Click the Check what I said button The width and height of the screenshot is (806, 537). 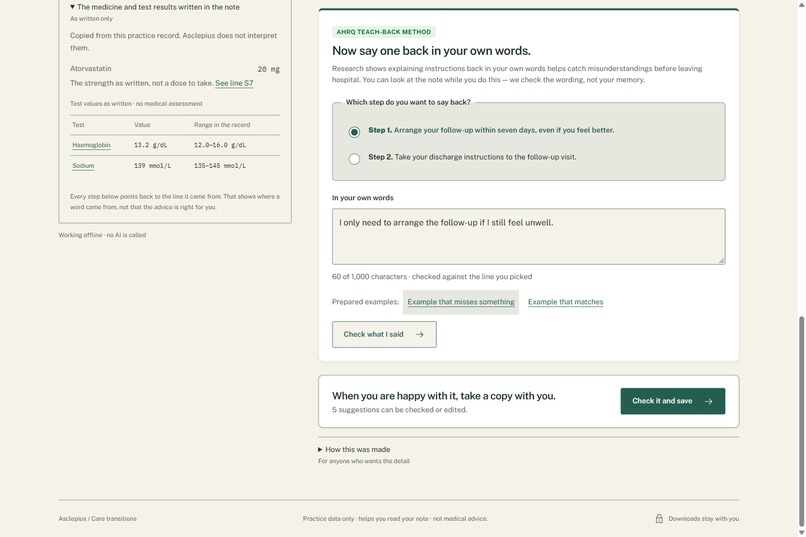[x=384, y=335]
